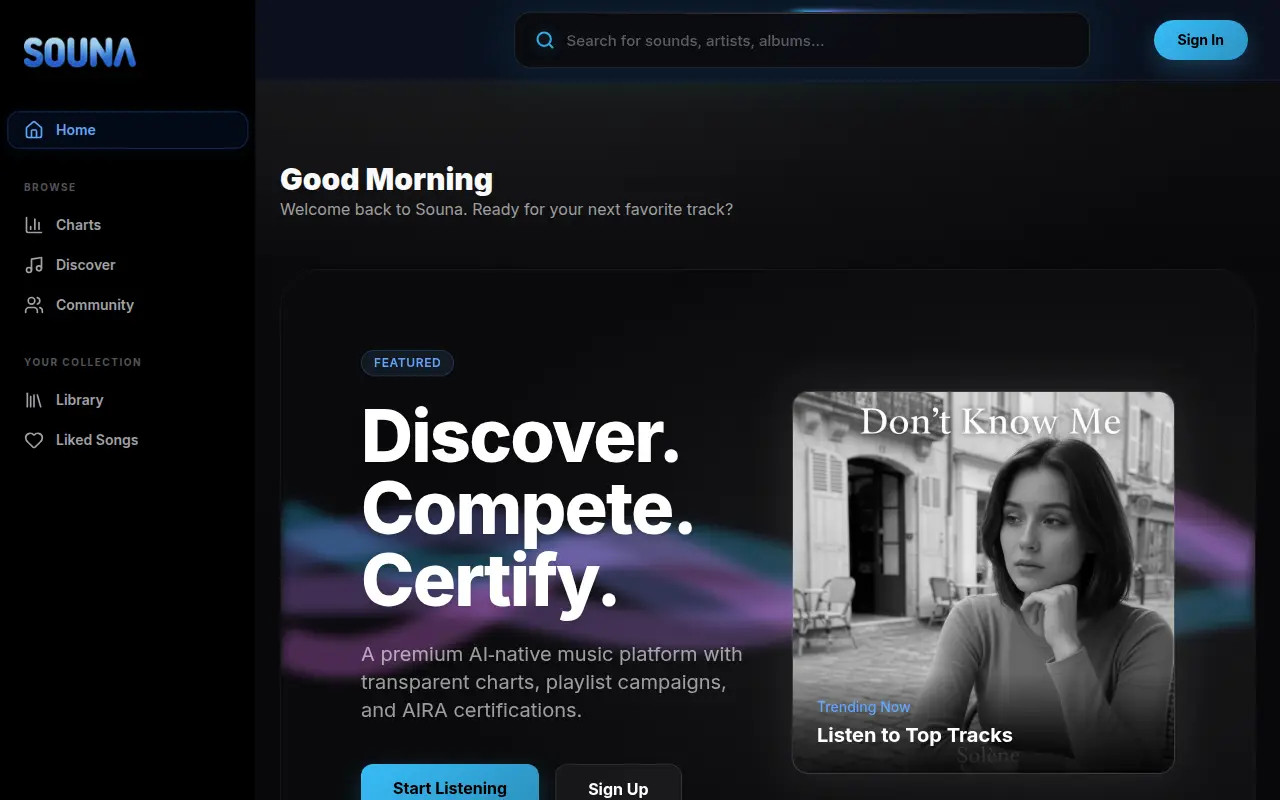Select Liked Songs label in sidebar

(97, 440)
